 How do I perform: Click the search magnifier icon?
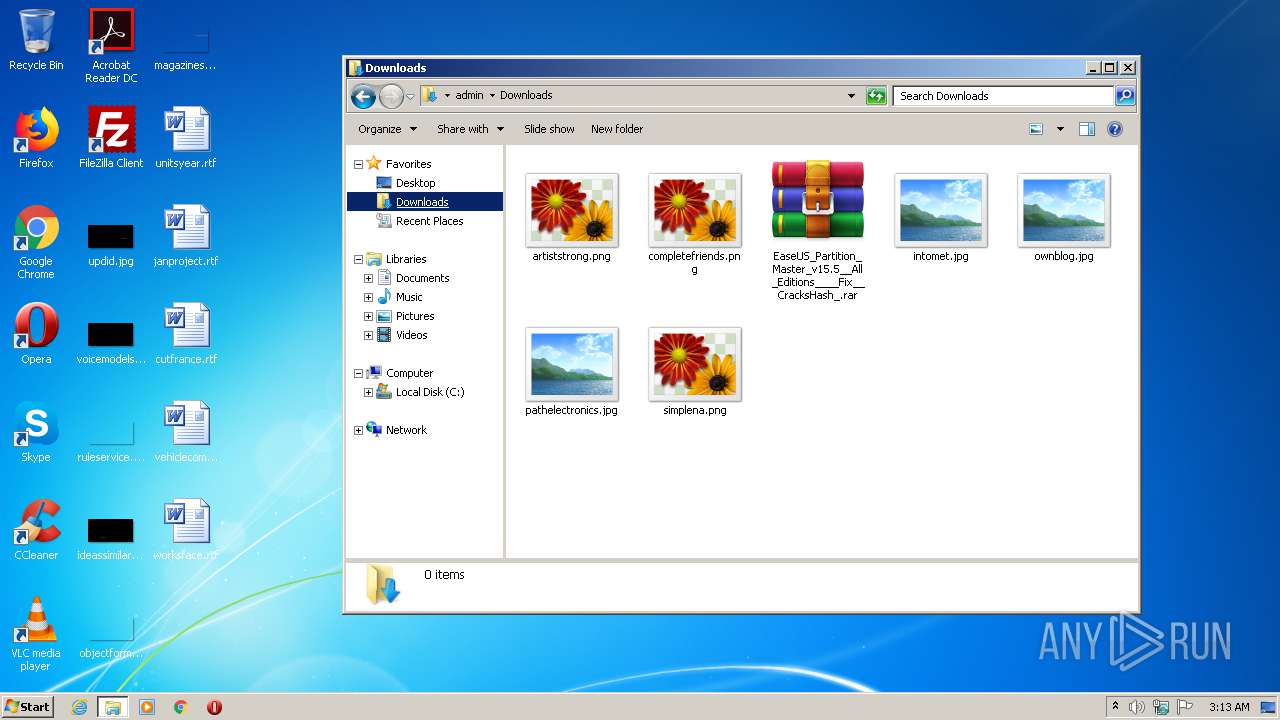[x=1125, y=96]
